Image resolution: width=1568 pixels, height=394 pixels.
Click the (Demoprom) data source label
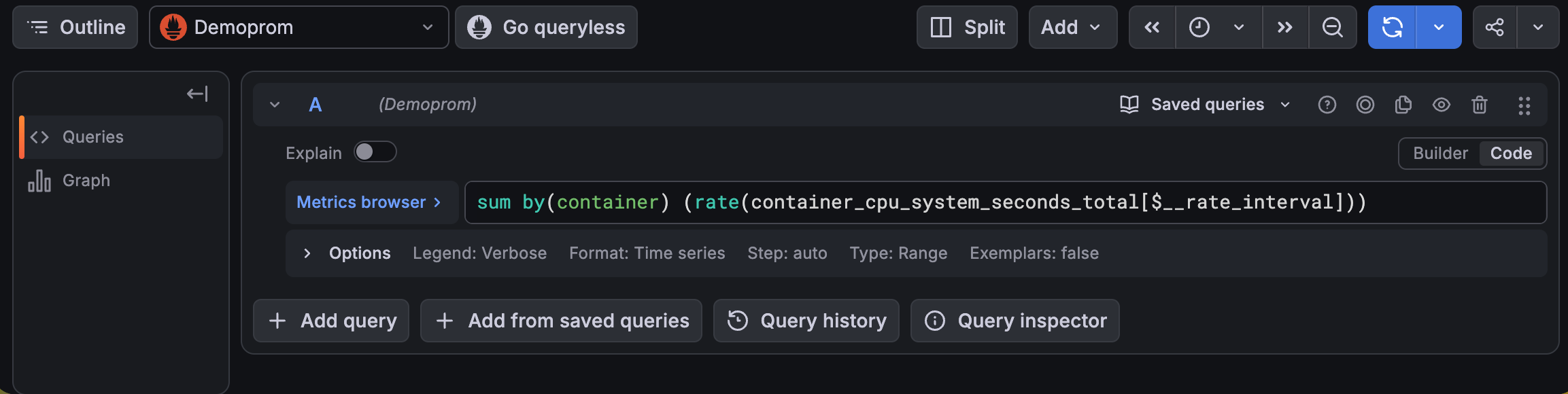click(x=428, y=105)
